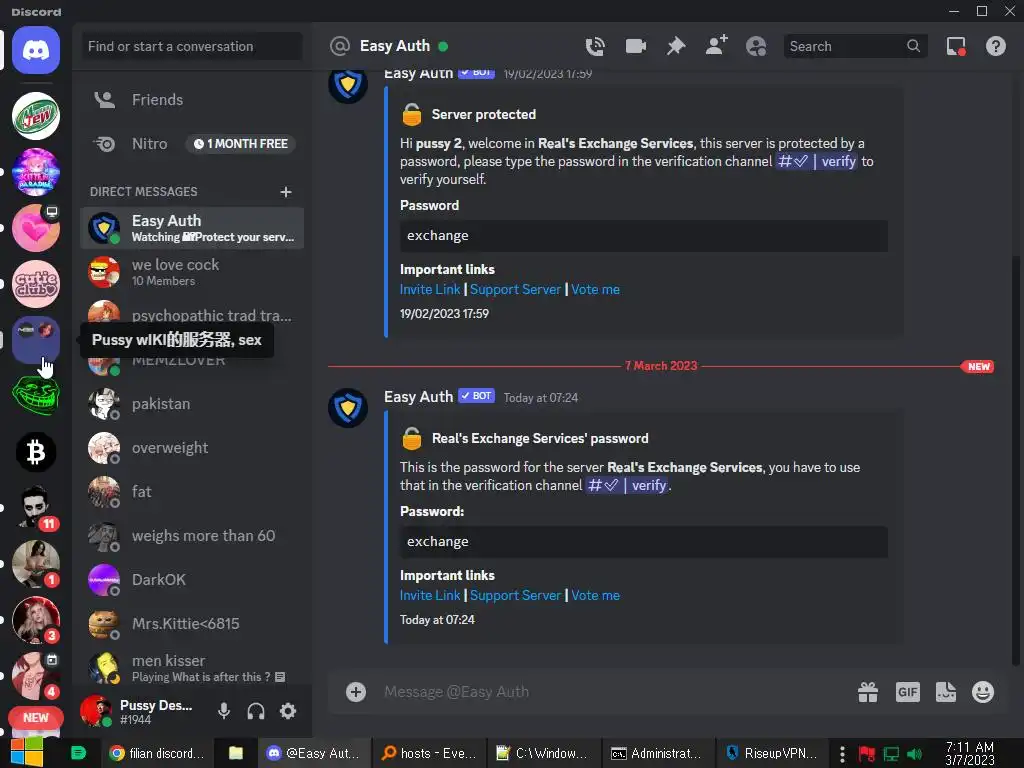Click the Easy Auth avatar in today's message

click(347, 408)
